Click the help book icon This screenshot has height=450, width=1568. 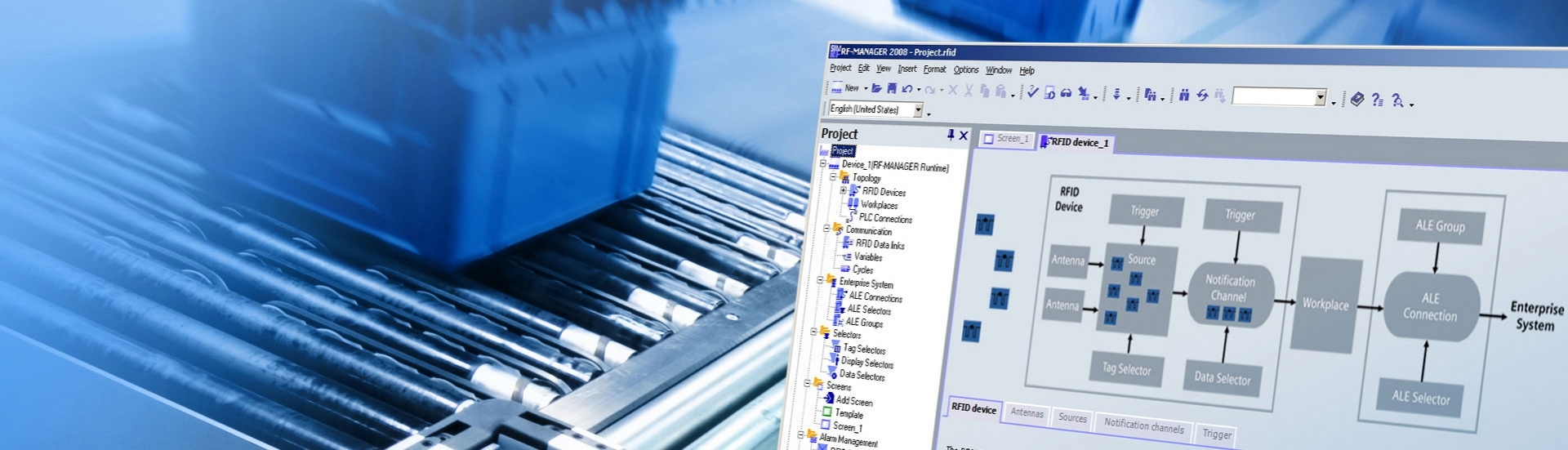[1356, 99]
